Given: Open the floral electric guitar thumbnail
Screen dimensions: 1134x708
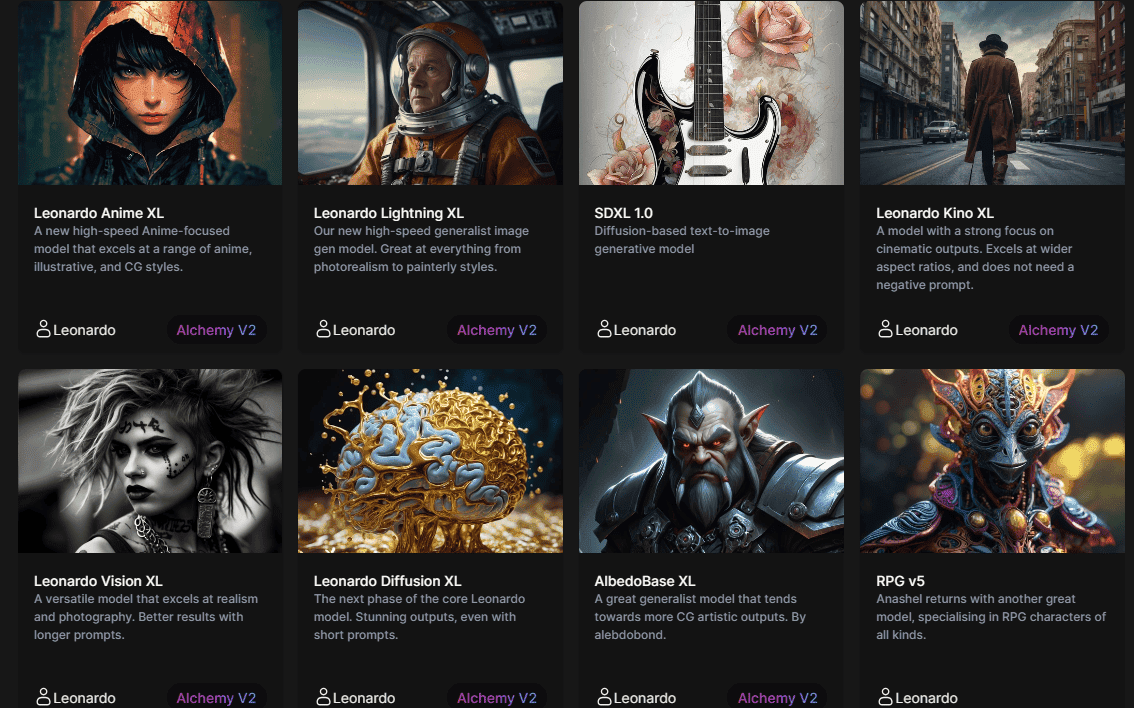Looking at the screenshot, I should pyautogui.click(x=711, y=92).
